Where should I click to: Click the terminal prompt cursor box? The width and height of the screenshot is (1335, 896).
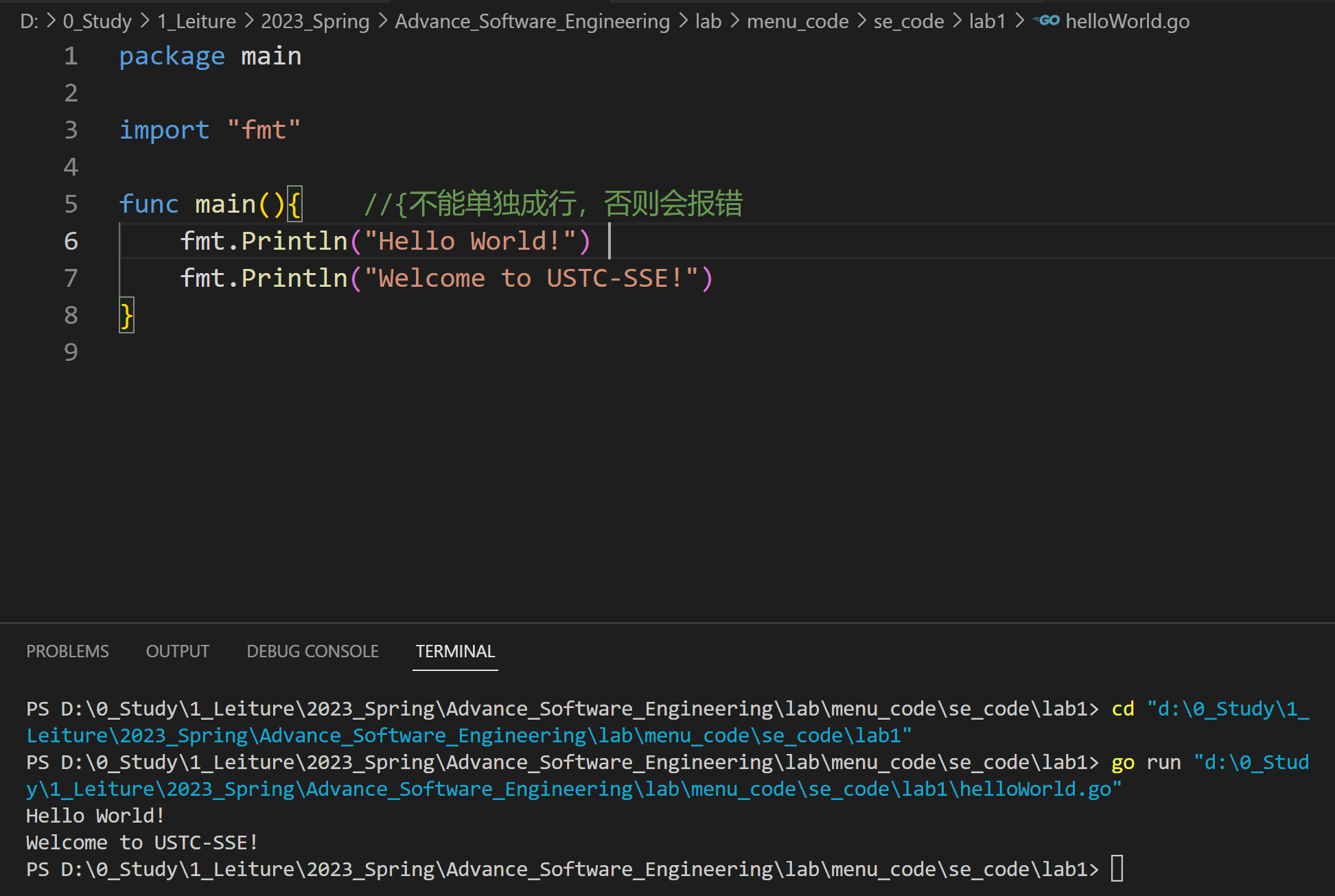[1117, 869]
